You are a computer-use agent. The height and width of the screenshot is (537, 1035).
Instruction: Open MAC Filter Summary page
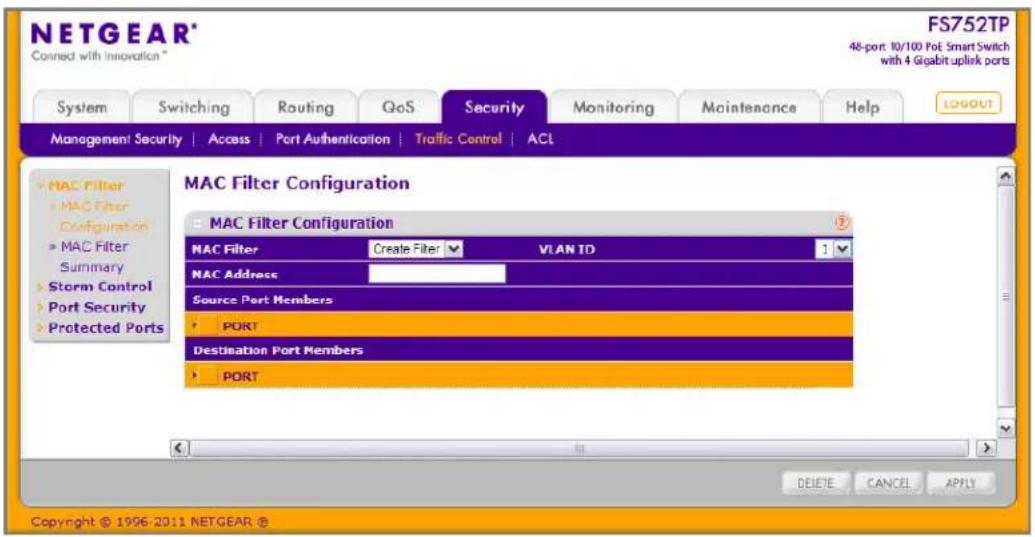[94, 256]
